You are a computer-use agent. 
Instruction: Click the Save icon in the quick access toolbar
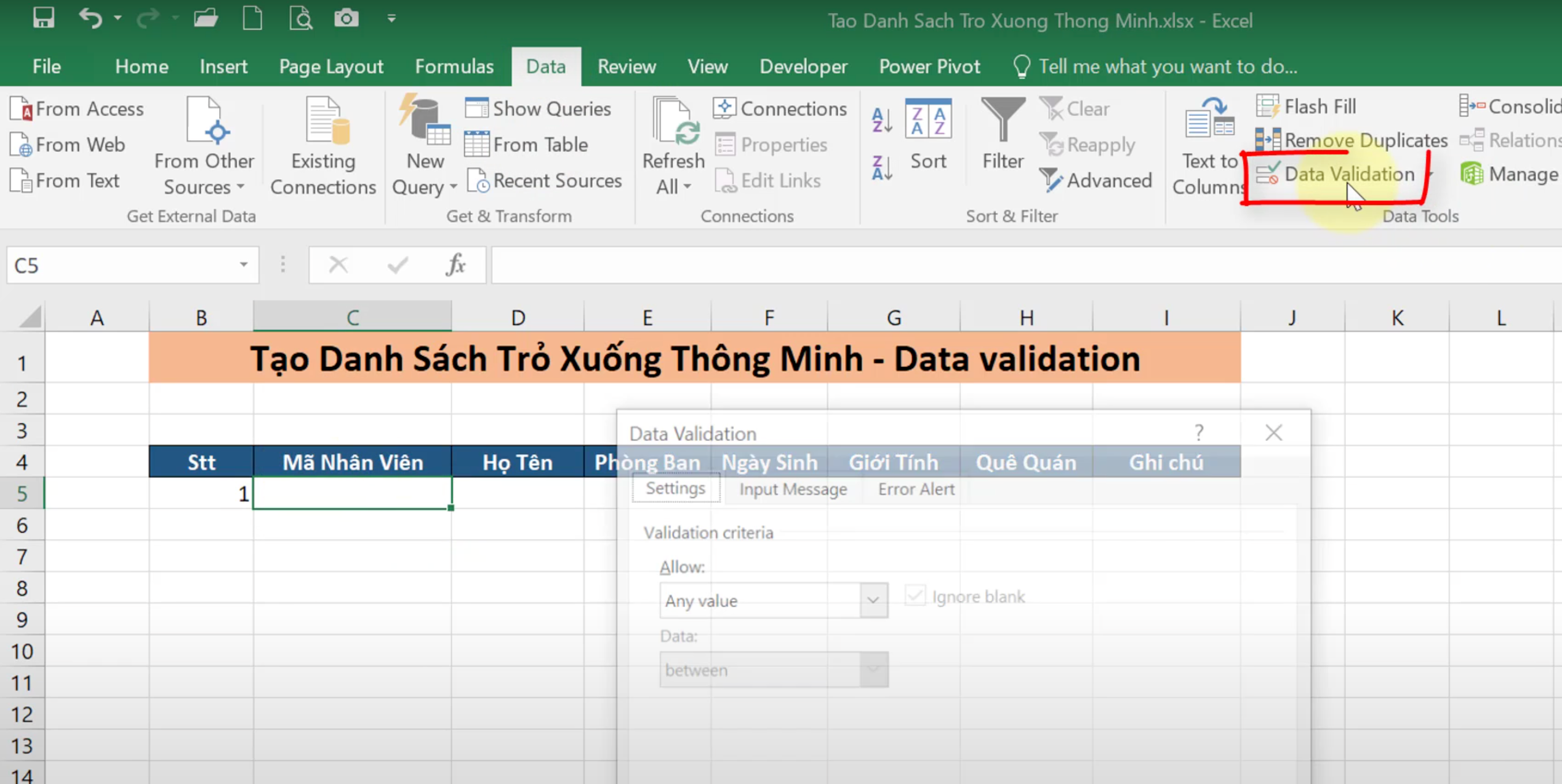pyautogui.click(x=43, y=18)
